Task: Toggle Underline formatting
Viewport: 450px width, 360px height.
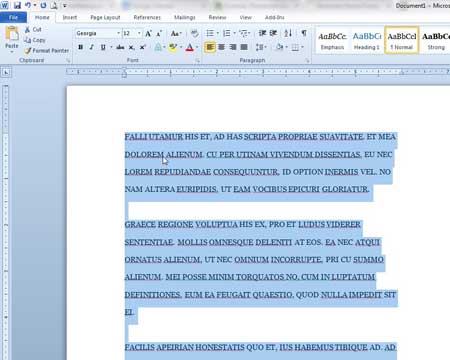Action: click(x=103, y=47)
